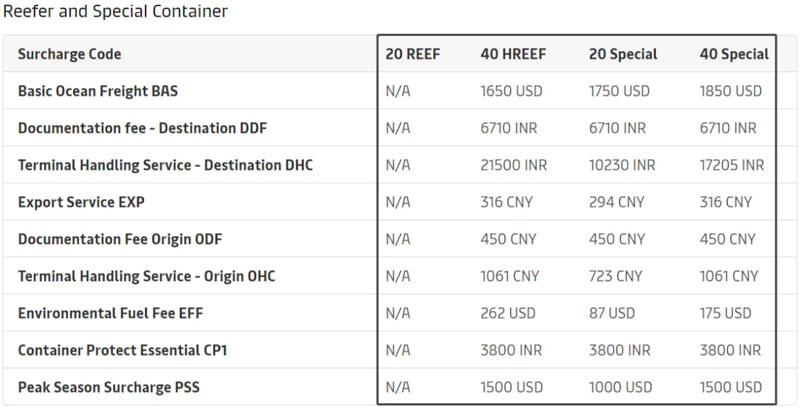Click the 294 CNY cell
Viewport: 800px width, 408px height.
(x=616, y=202)
